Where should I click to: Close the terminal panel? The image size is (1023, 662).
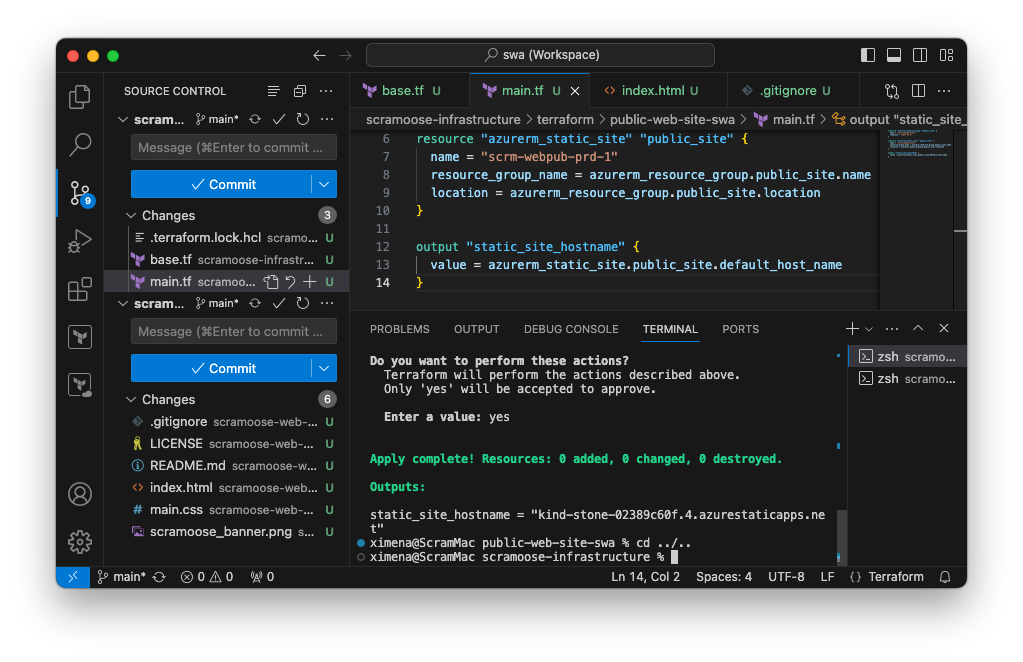pos(943,329)
